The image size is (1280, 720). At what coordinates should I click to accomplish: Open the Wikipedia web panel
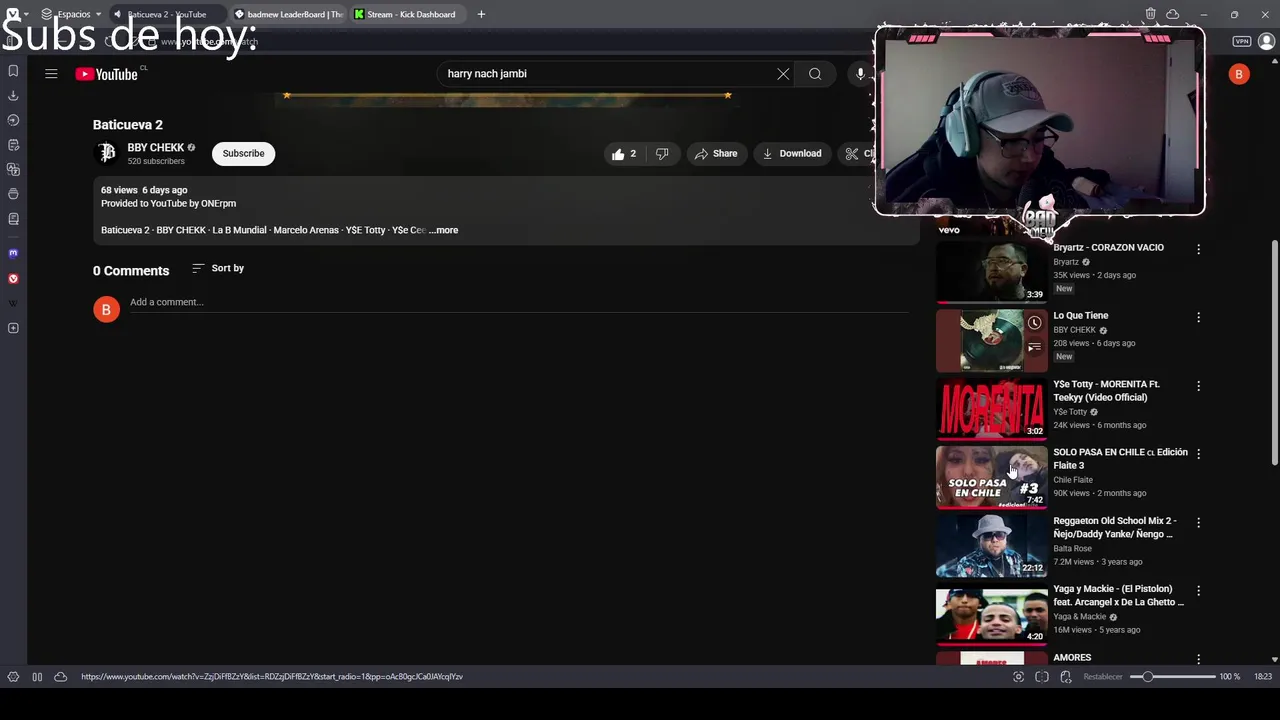coord(13,303)
